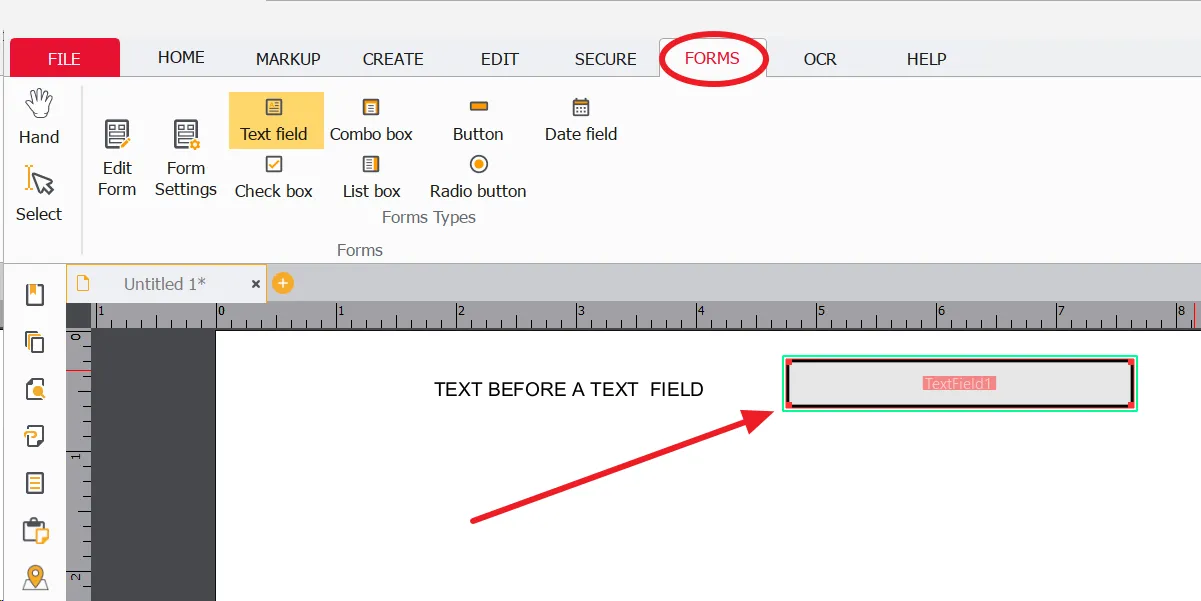The height and width of the screenshot is (601, 1201).
Task: Open the search sidebar panel icon
Action: click(x=35, y=389)
